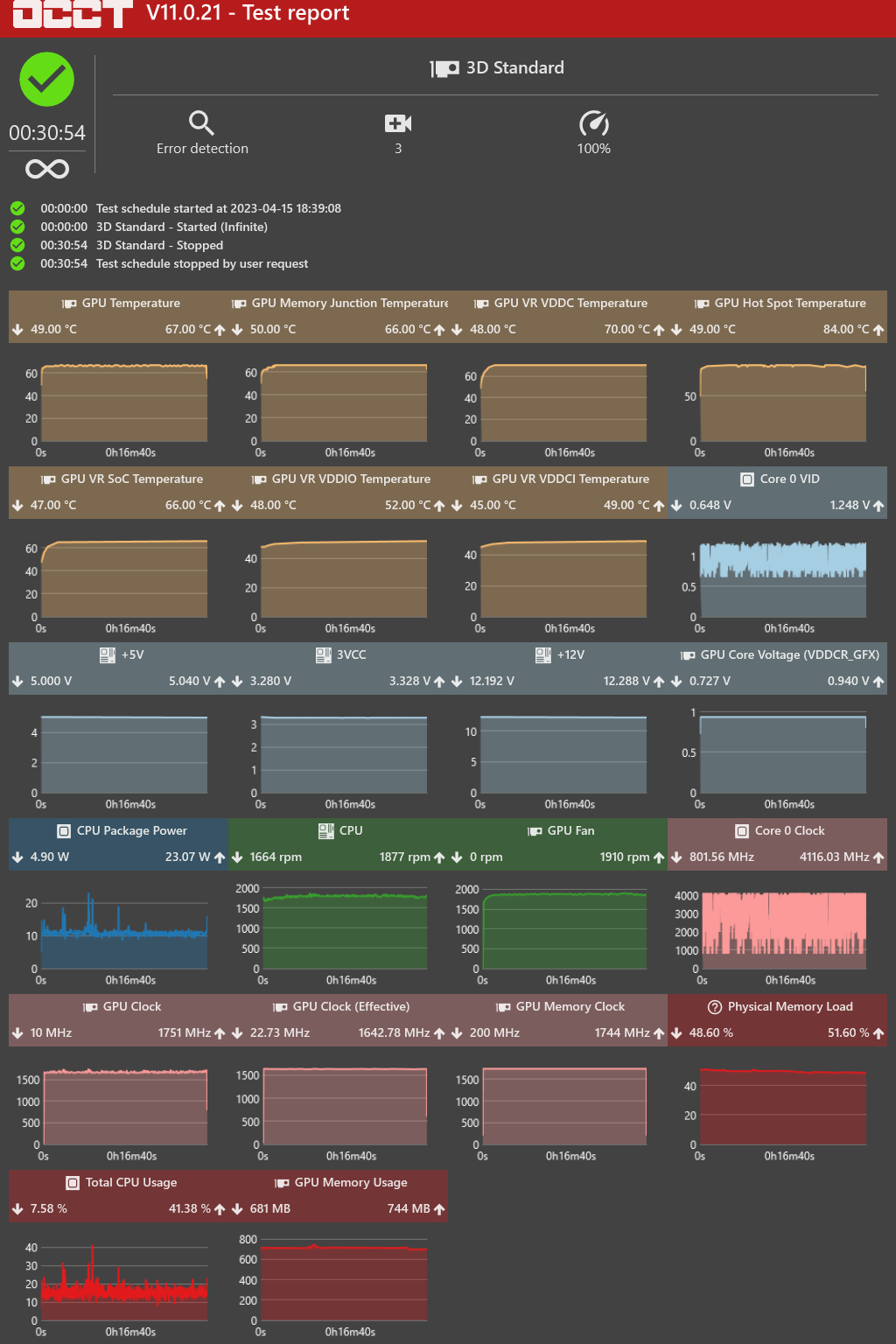Click the GPU Memory Usage chart
Screen dimensions: 896x1344
[x=344, y=1282]
